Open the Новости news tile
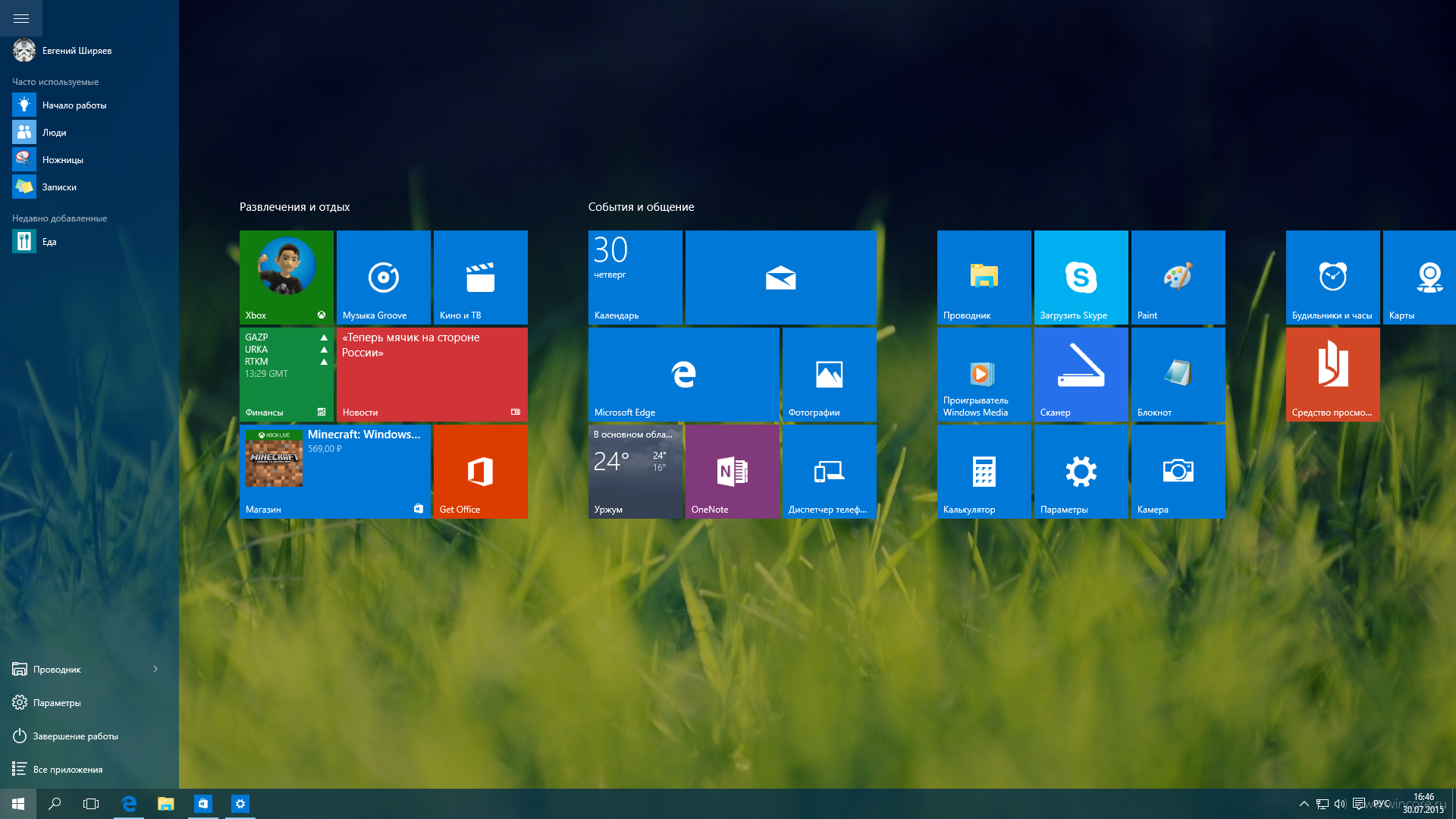The image size is (1456, 819). [x=432, y=375]
